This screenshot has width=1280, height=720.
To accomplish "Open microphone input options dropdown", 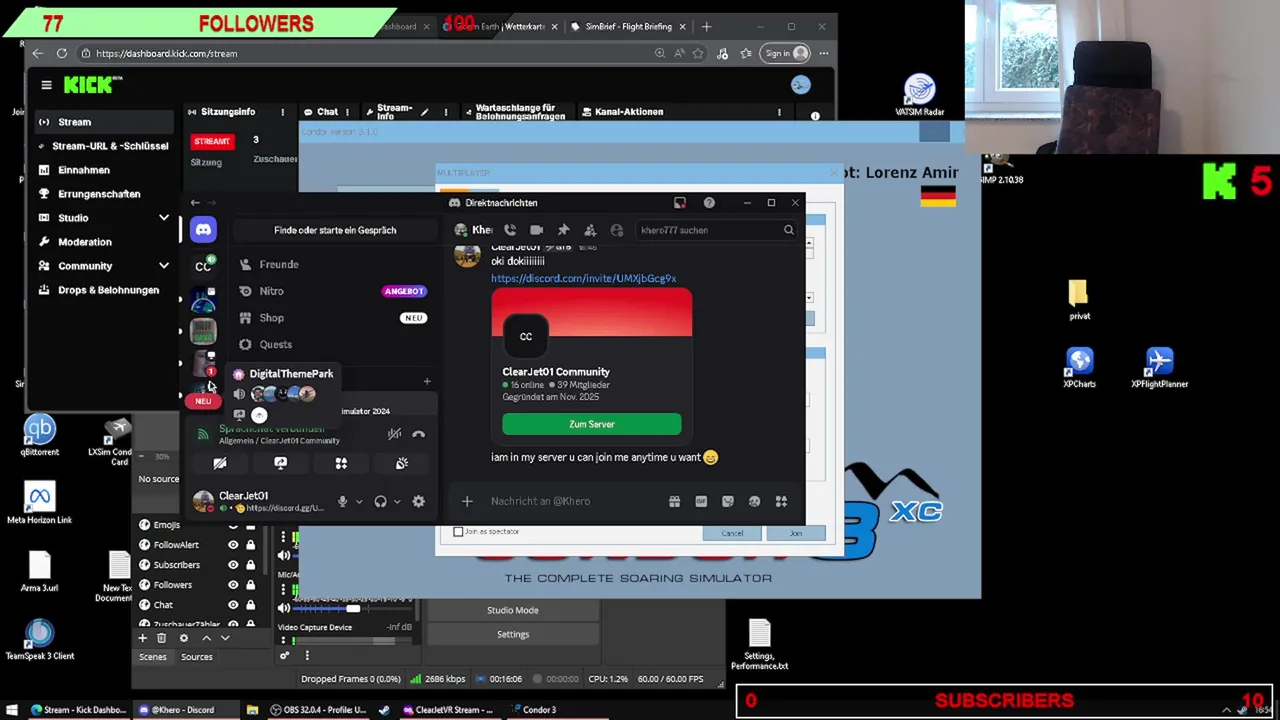I will [359, 501].
